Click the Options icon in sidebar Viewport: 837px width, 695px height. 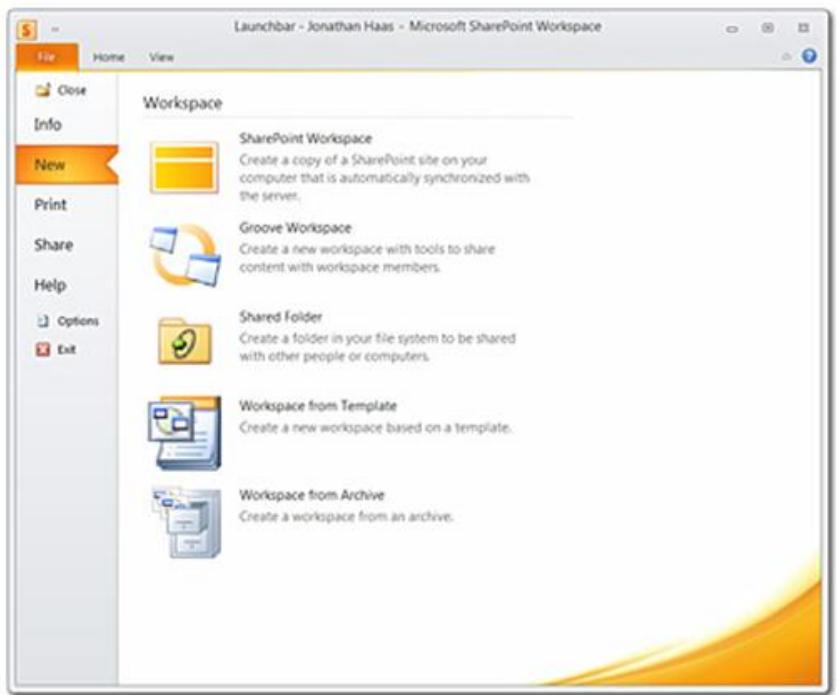43,321
